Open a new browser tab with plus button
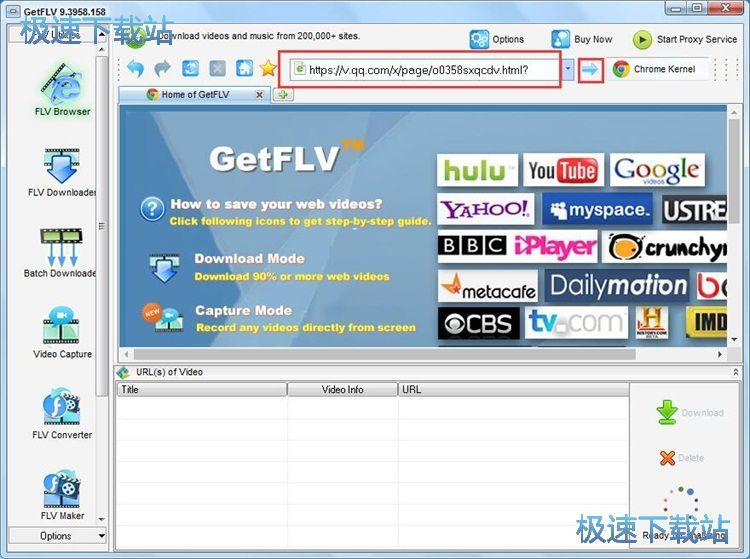This screenshot has width=750, height=559. (x=283, y=95)
